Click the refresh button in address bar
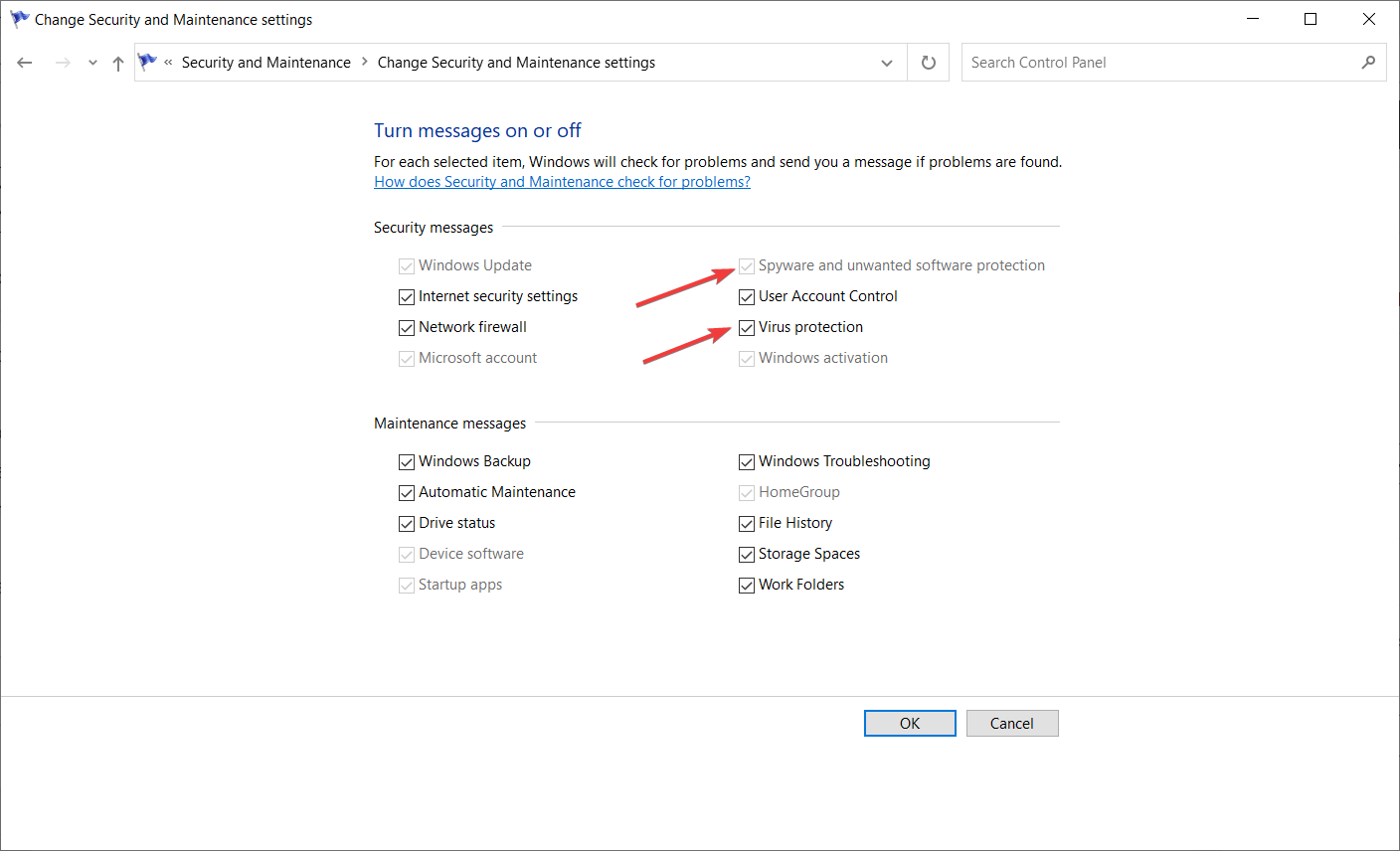The image size is (1400, 851). (928, 63)
